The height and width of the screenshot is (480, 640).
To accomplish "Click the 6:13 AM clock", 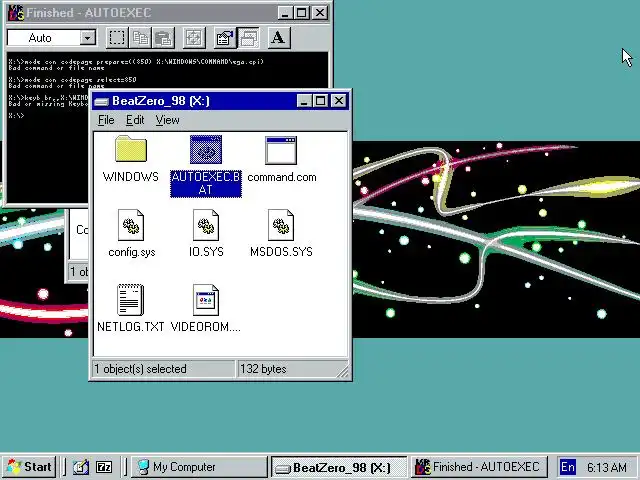I will pos(607,467).
